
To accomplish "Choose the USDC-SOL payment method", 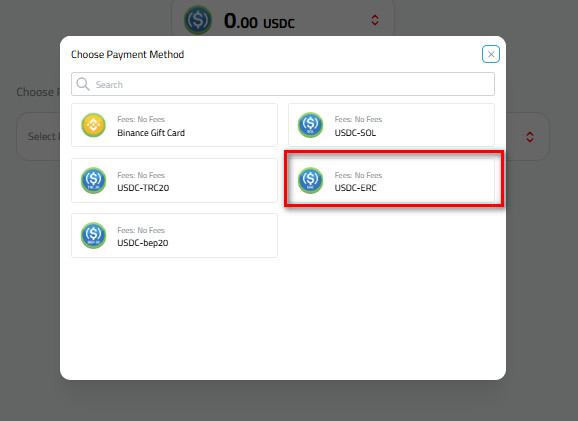I will [391, 125].
